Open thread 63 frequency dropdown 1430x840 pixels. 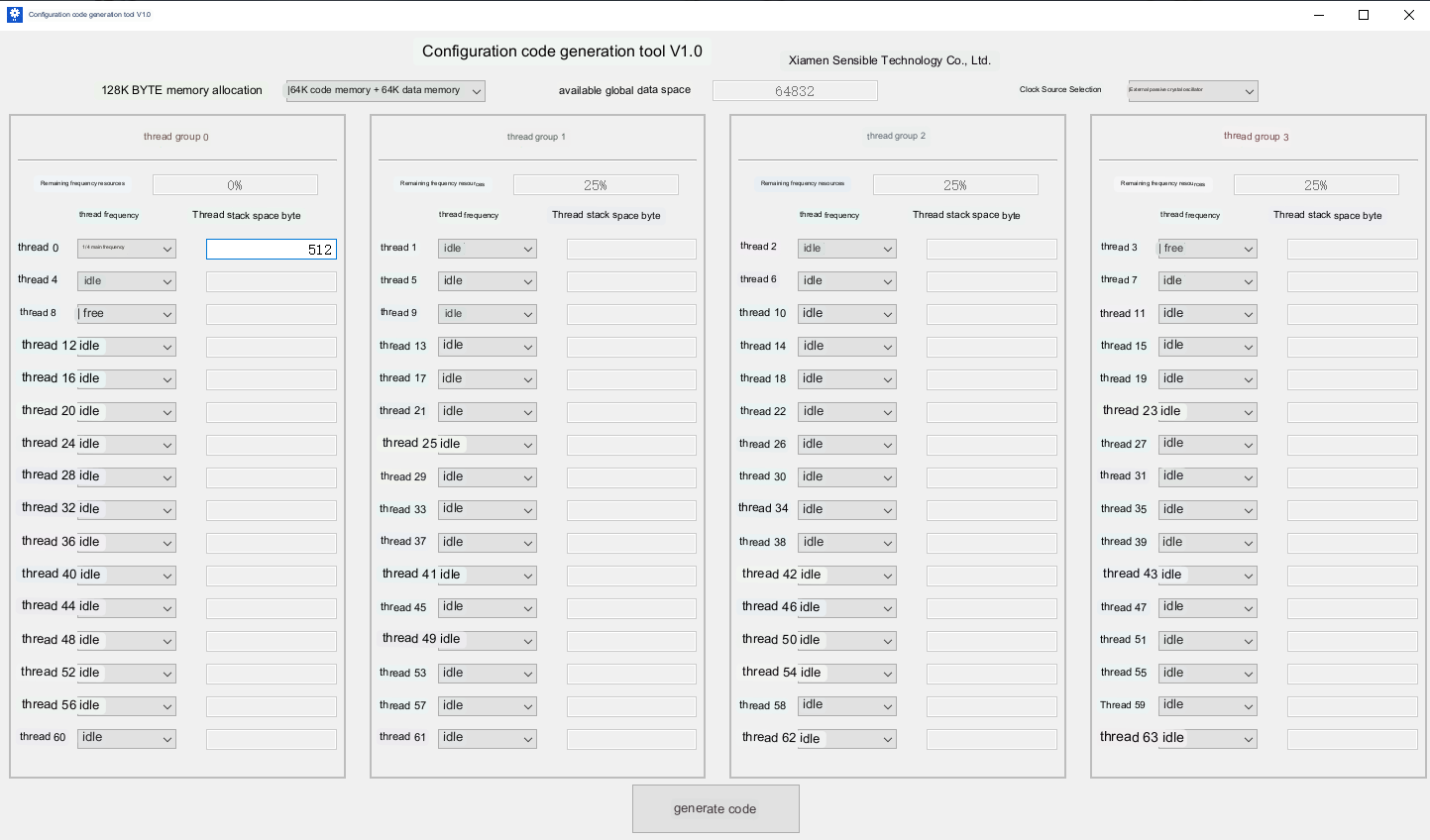pyautogui.click(x=1208, y=739)
